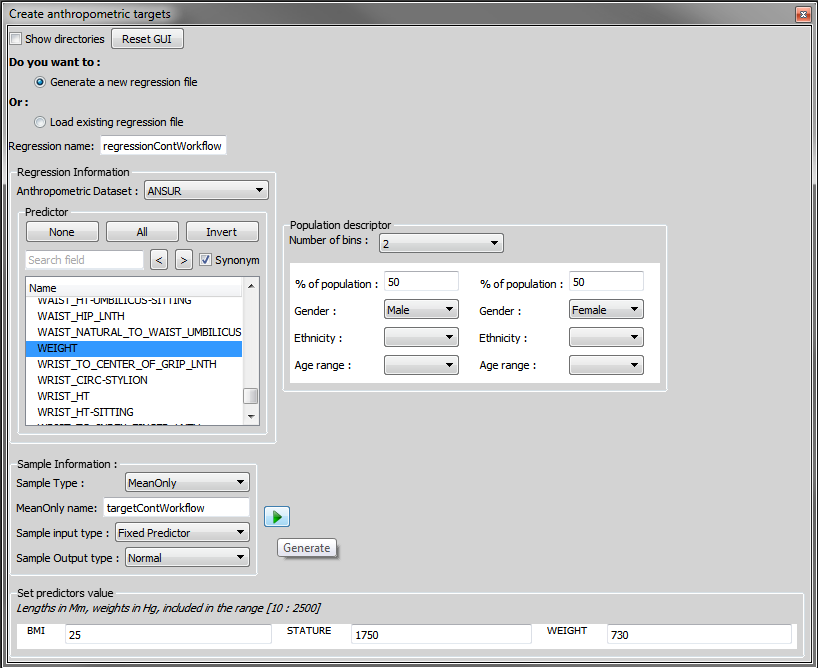Image resolution: width=818 pixels, height=668 pixels.
Task: Change the Male gender dropdown
Action: (421, 309)
